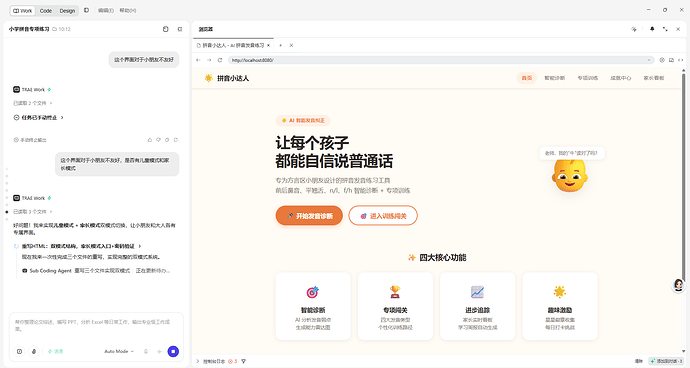
Task: Open the 智能诊断 feature card
Action: coord(313,306)
